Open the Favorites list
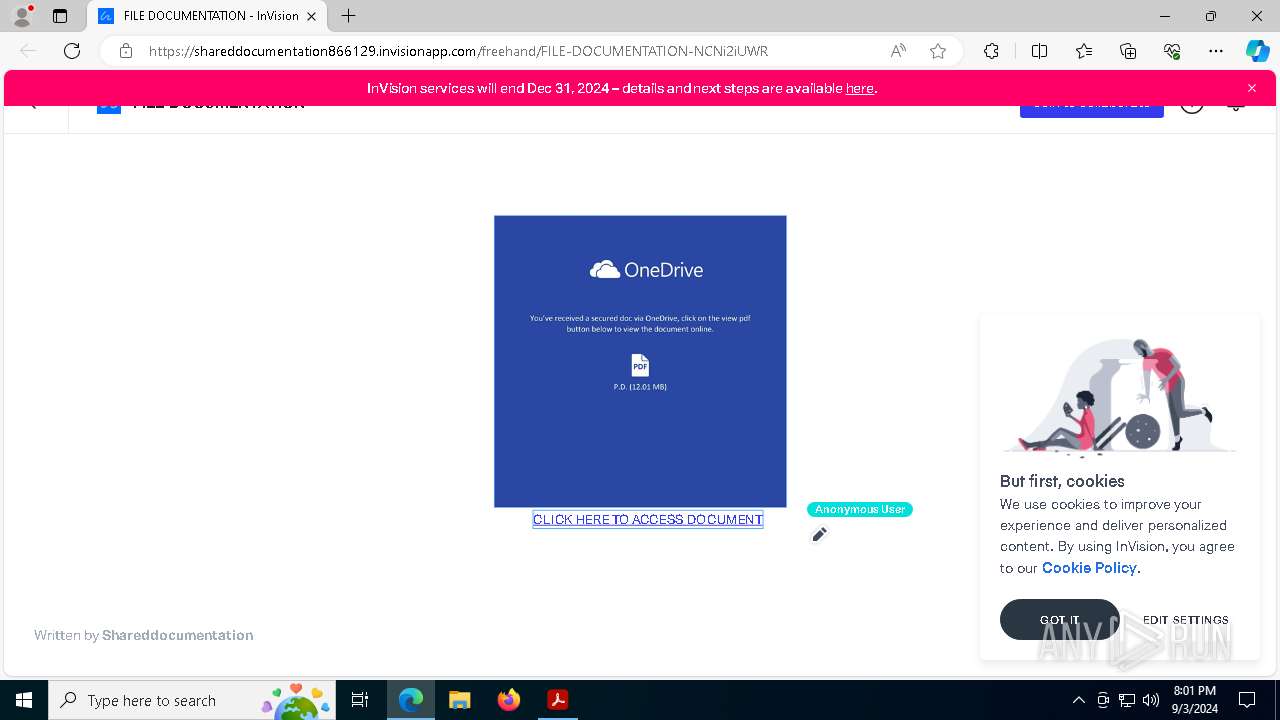 click(1084, 51)
